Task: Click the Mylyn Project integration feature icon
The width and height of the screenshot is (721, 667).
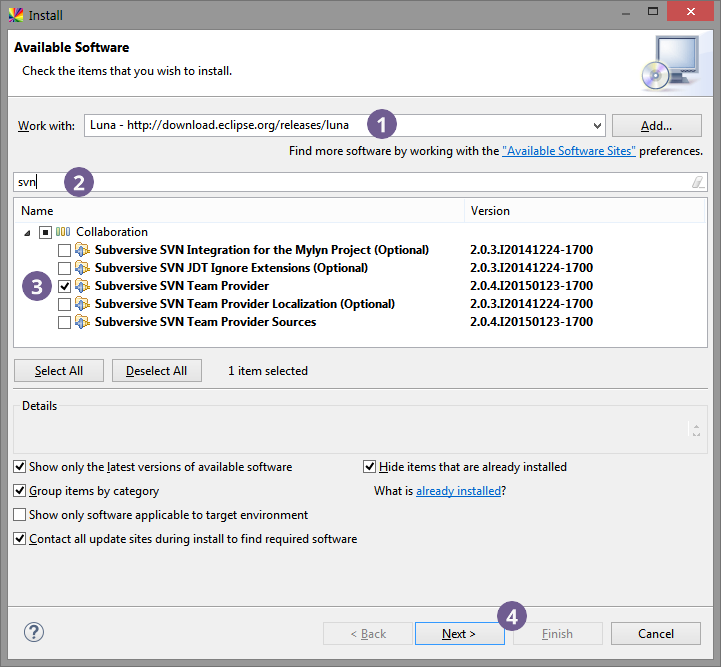Action: (84, 250)
